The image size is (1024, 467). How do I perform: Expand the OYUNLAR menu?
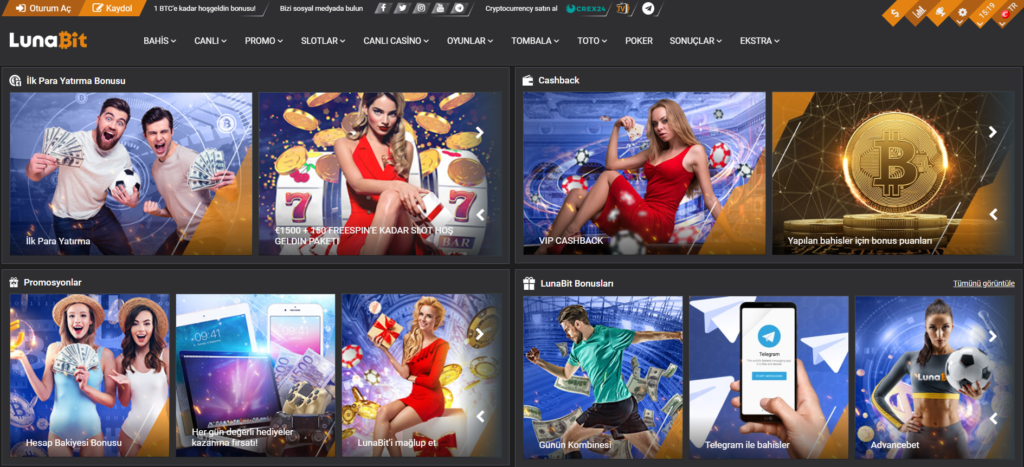coord(470,40)
